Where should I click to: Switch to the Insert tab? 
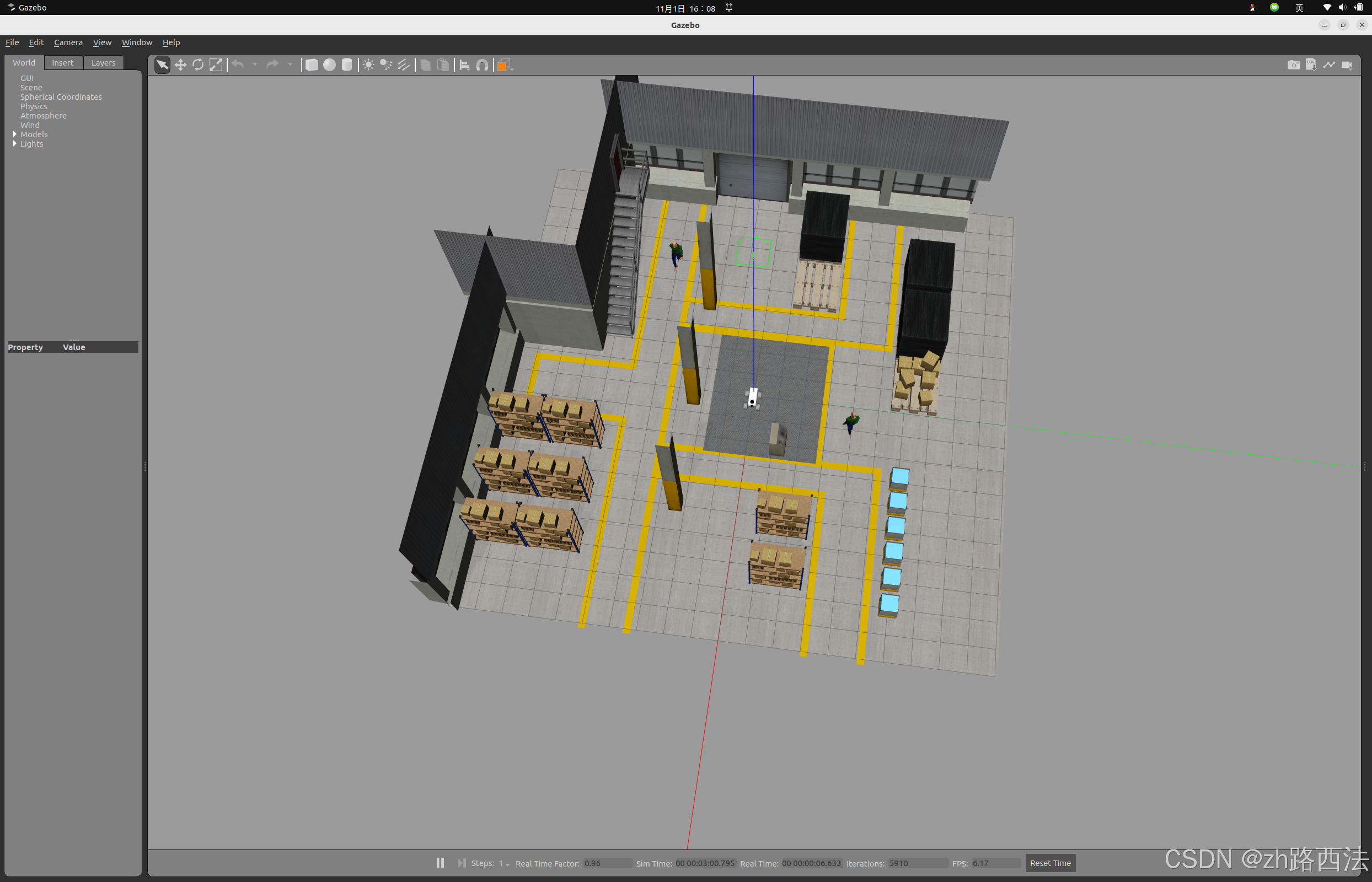pos(62,63)
